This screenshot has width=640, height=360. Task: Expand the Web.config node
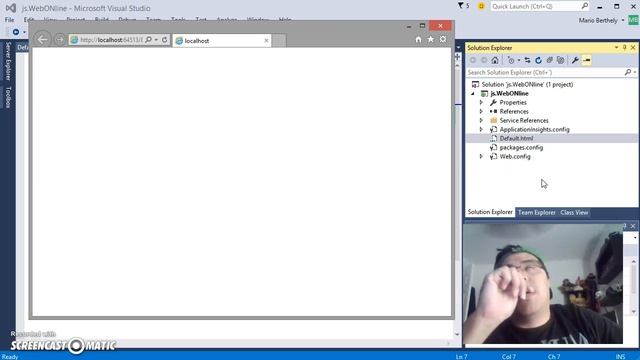point(481,156)
